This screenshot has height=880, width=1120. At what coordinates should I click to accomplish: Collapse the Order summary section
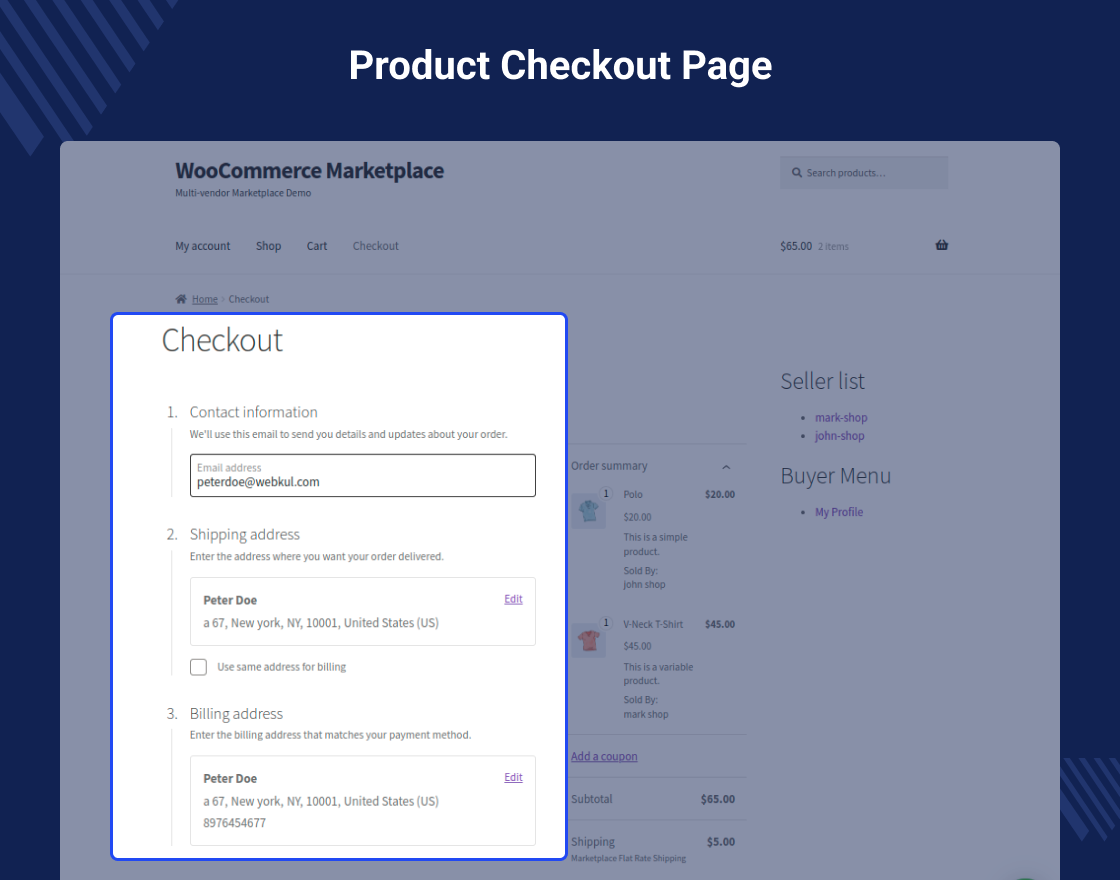[x=726, y=466]
